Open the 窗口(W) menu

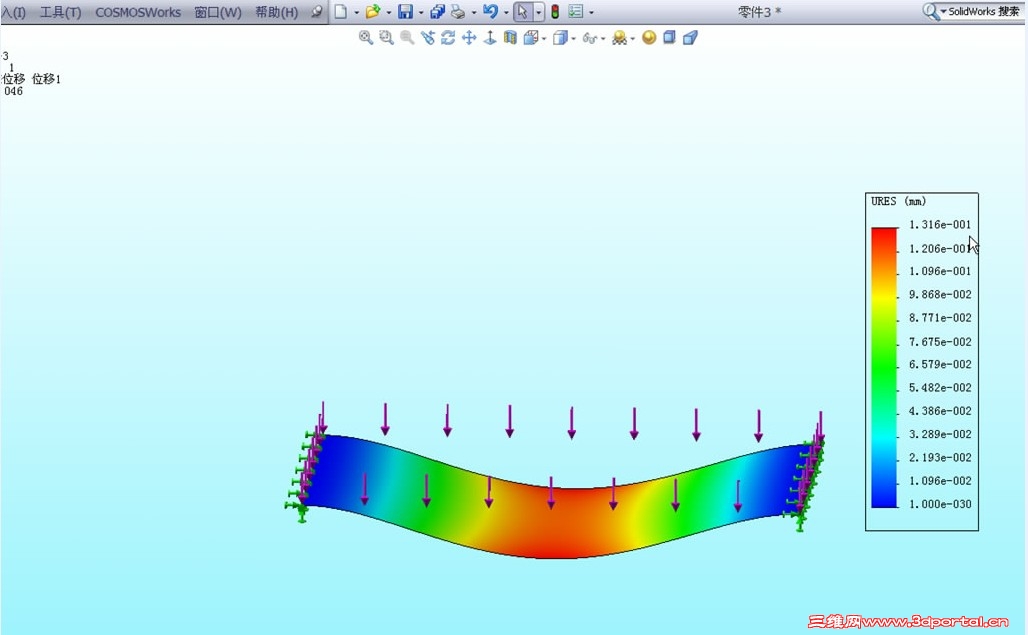[x=218, y=12]
